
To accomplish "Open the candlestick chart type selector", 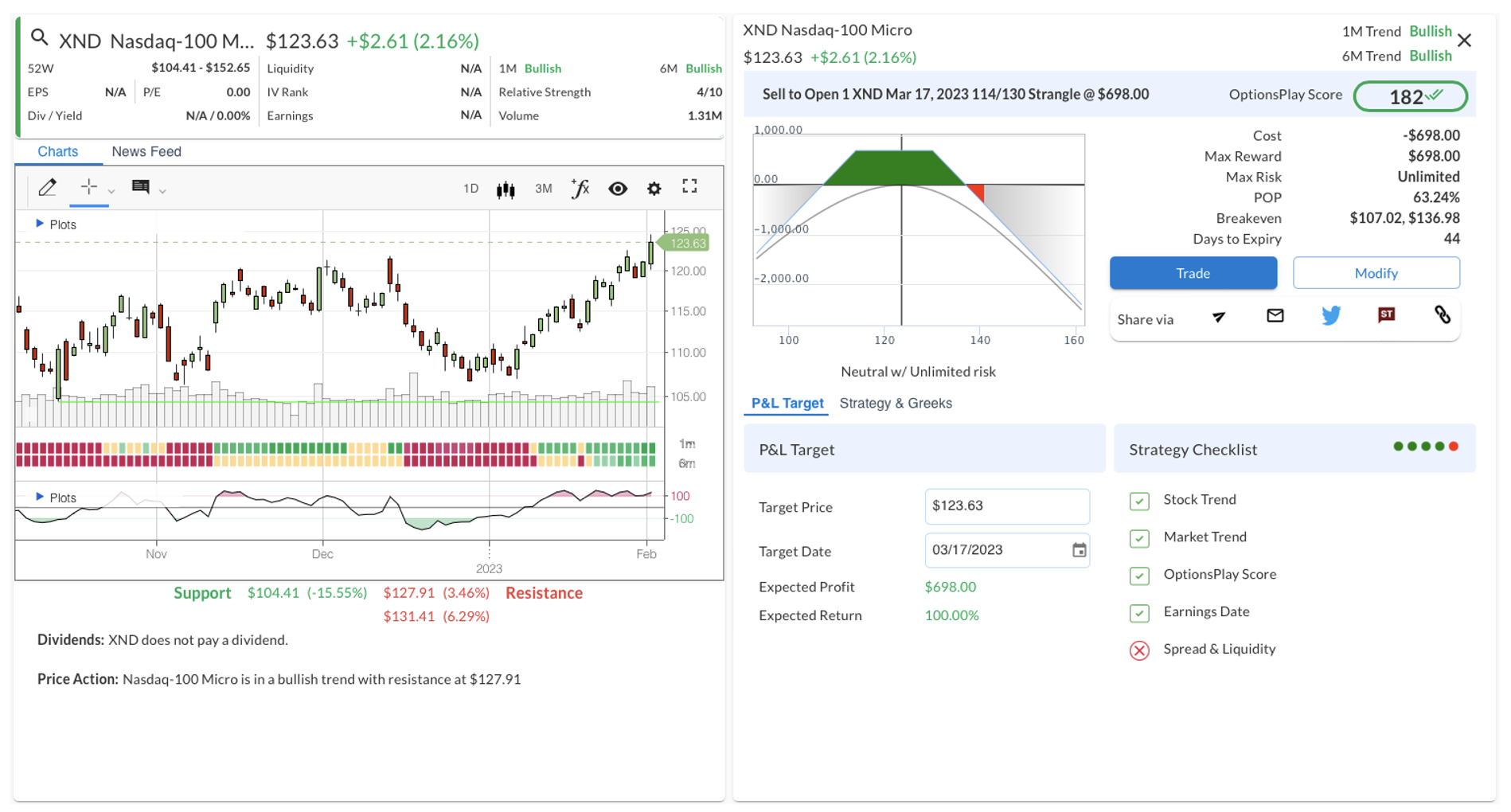I will tap(506, 189).
